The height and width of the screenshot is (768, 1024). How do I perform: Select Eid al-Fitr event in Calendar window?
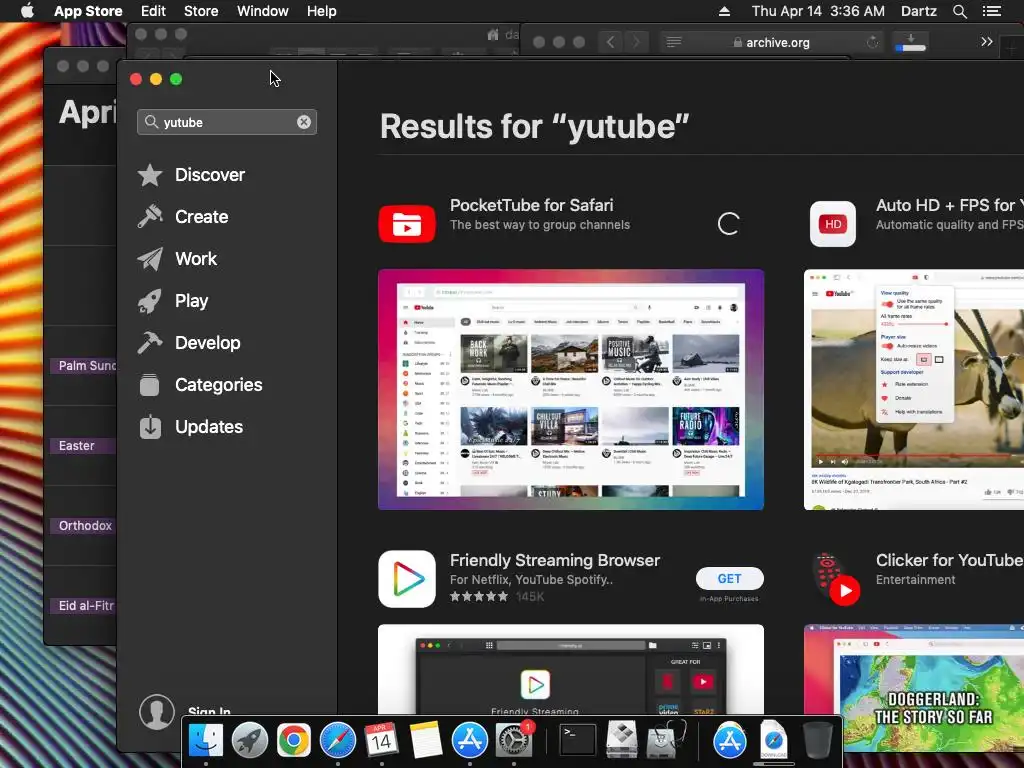pos(83,606)
